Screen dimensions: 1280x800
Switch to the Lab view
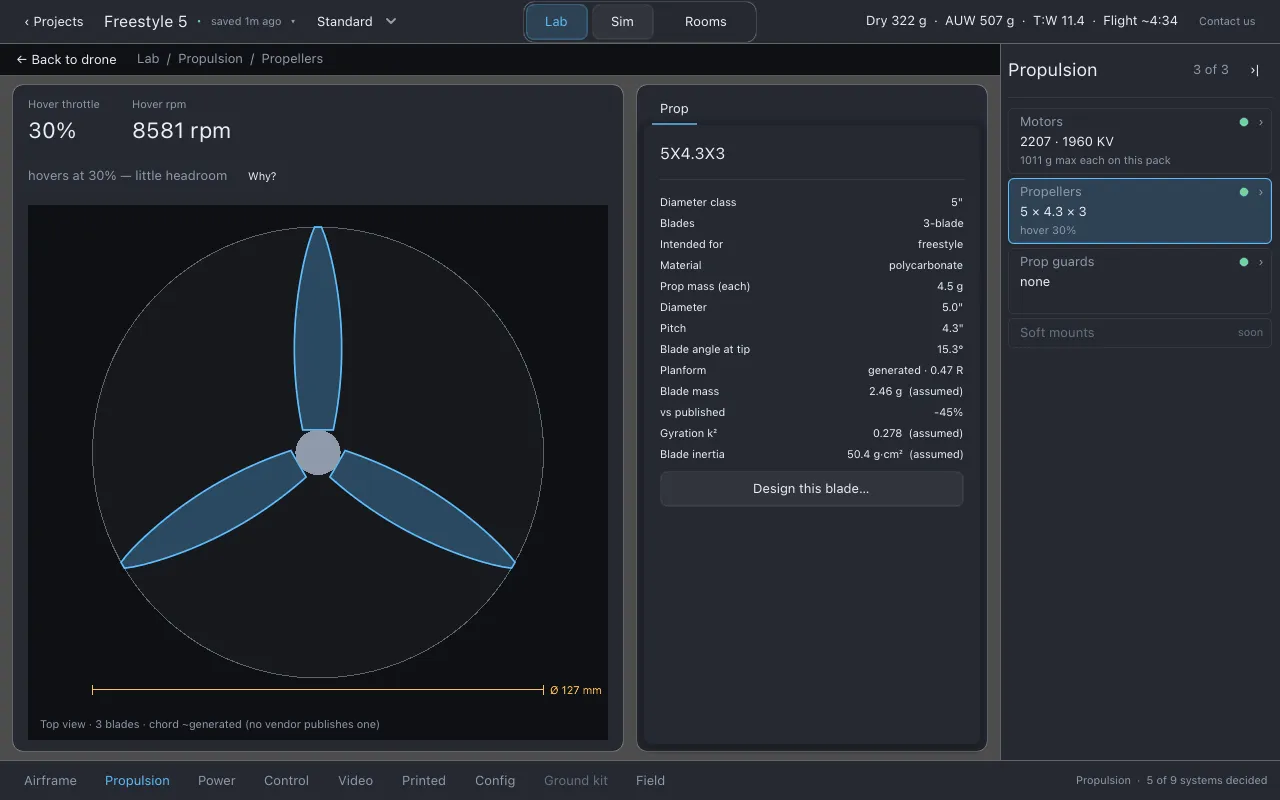[556, 21]
